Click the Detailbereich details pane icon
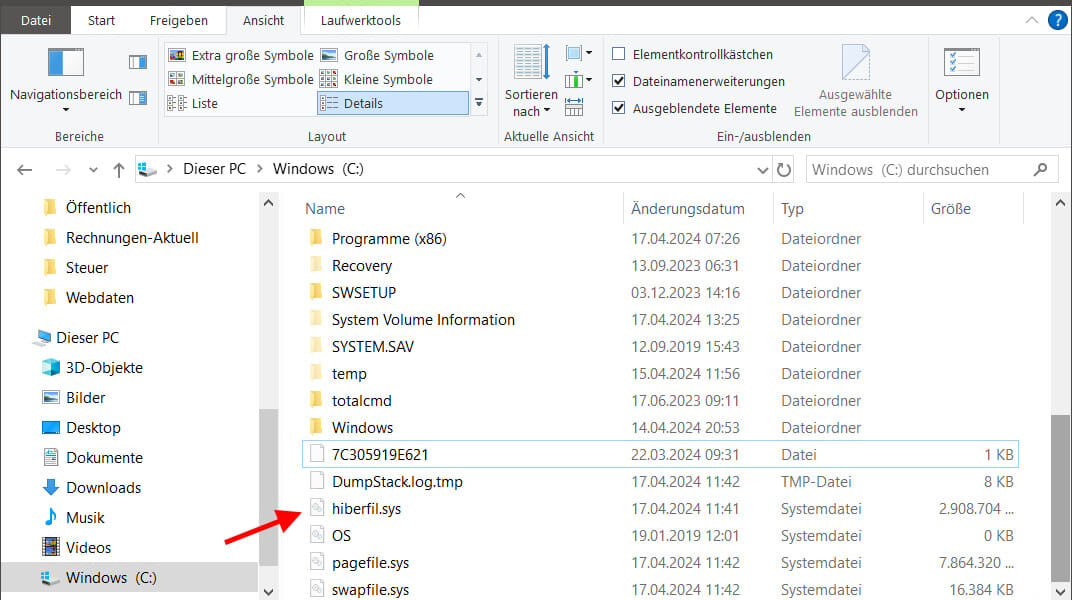 click(x=138, y=98)
